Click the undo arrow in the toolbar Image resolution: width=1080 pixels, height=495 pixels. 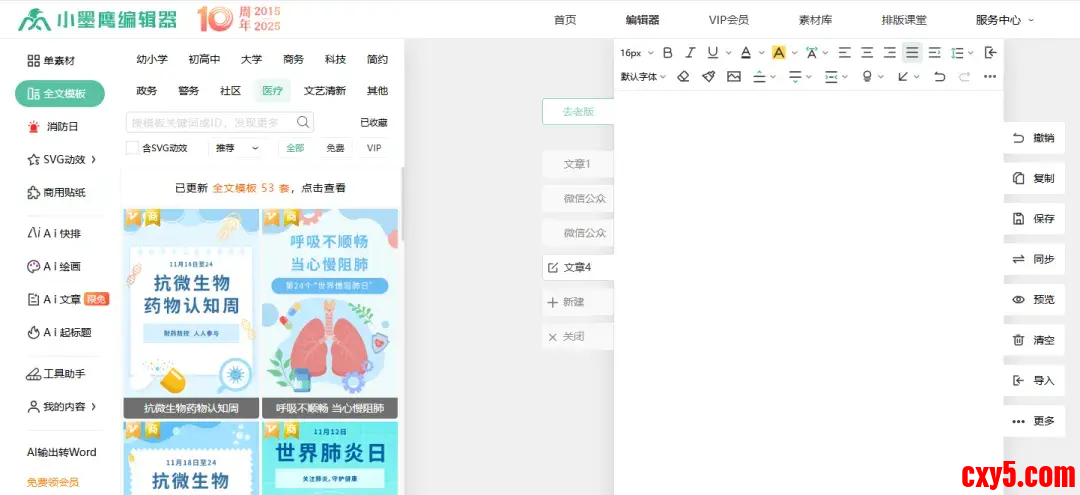click(x=939, y=77)
